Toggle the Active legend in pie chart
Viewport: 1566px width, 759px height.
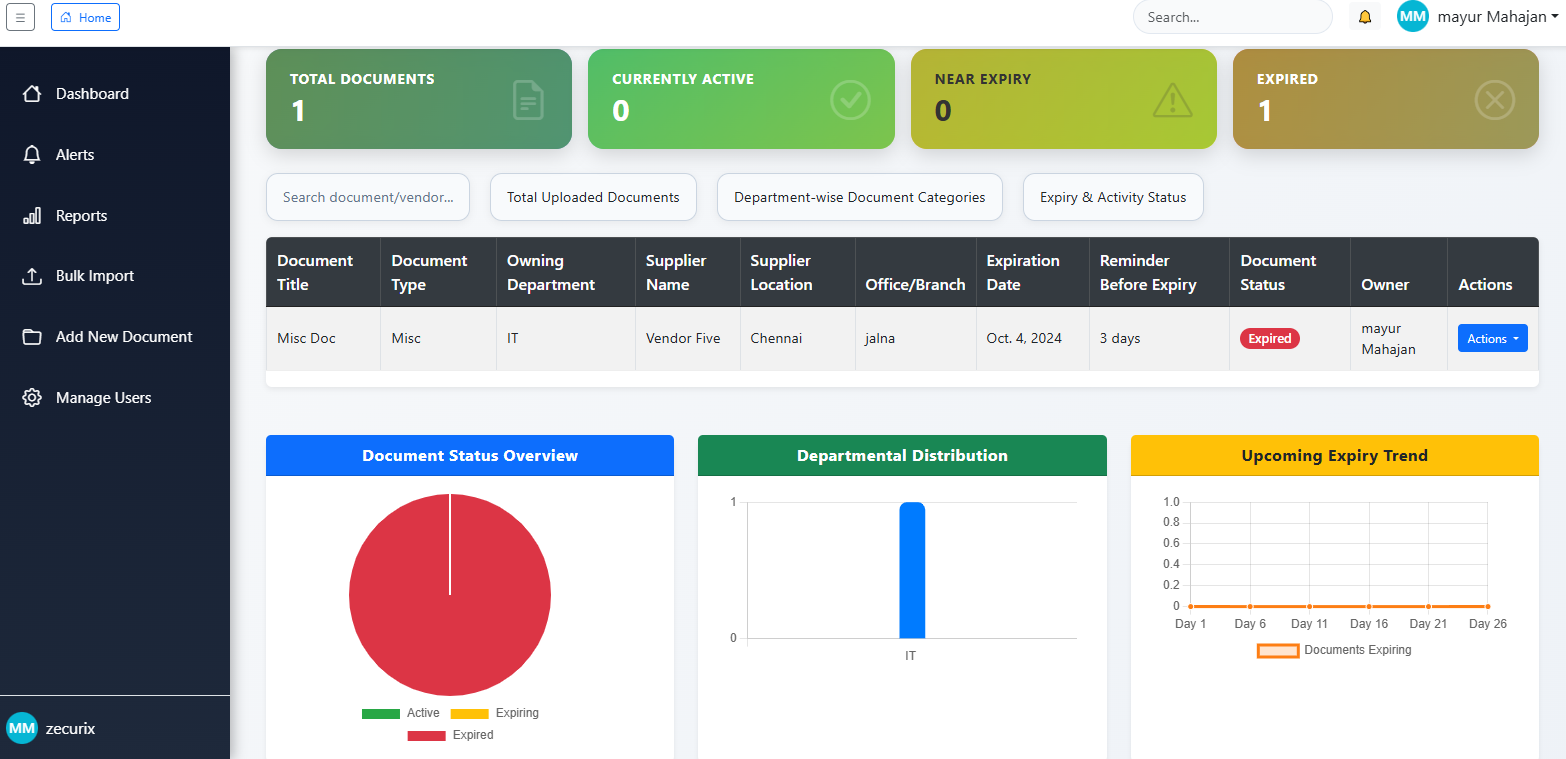click(401, 713)
